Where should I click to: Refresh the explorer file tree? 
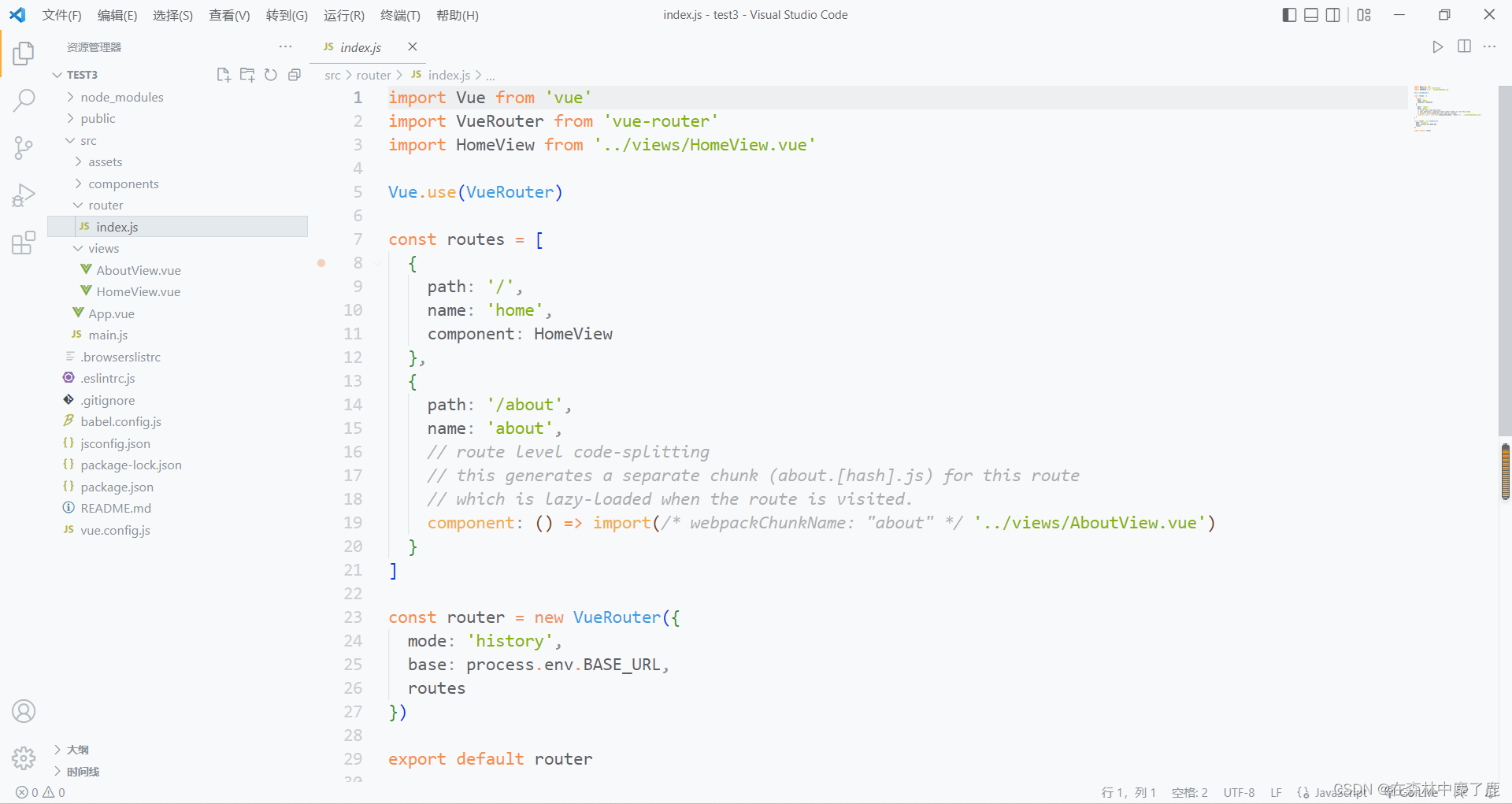(x=271, y=75)
